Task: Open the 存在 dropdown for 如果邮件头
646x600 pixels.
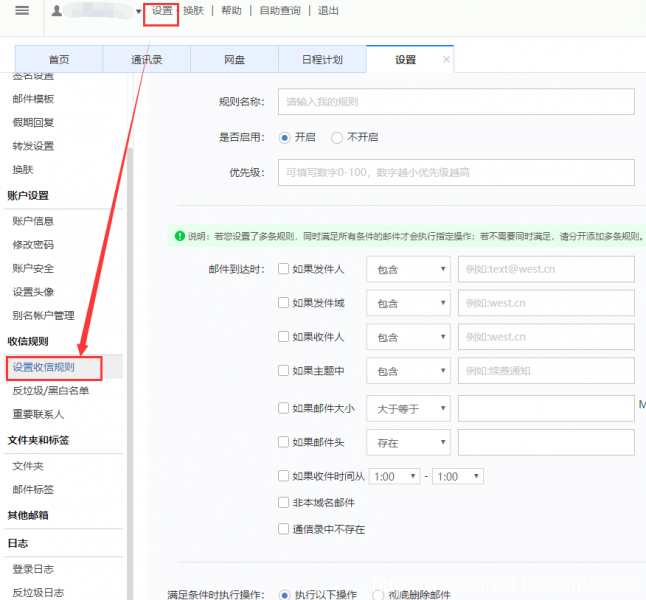Action: point(408,442)
